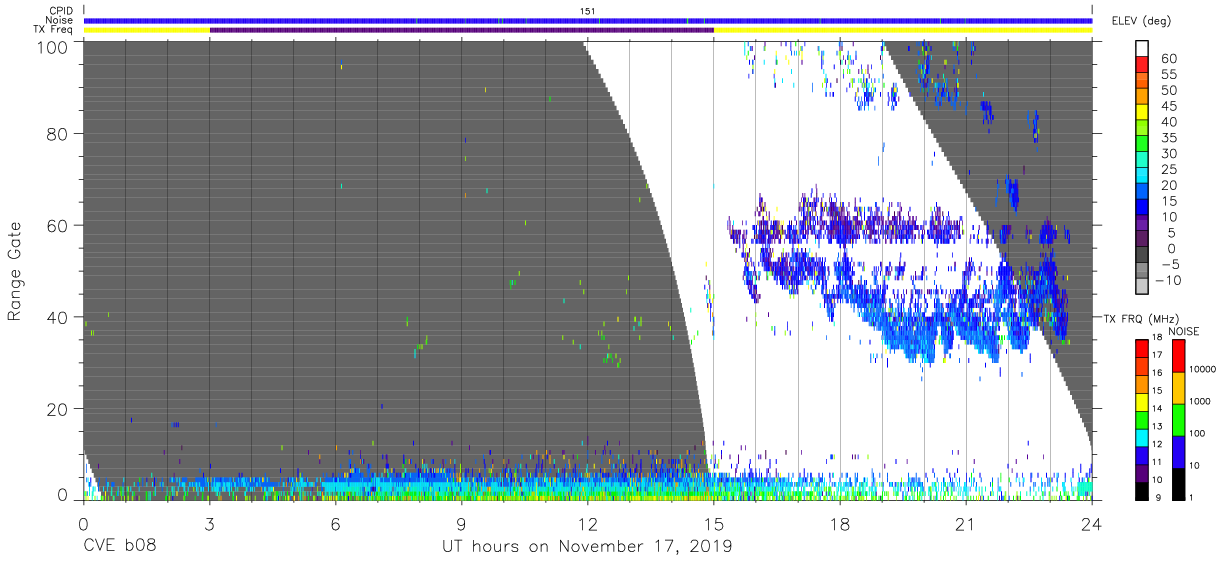This screenshot has width=1228, height=567.
Task: Click the TX FRQ colorbar label '9'
Action: (1156, 497)
